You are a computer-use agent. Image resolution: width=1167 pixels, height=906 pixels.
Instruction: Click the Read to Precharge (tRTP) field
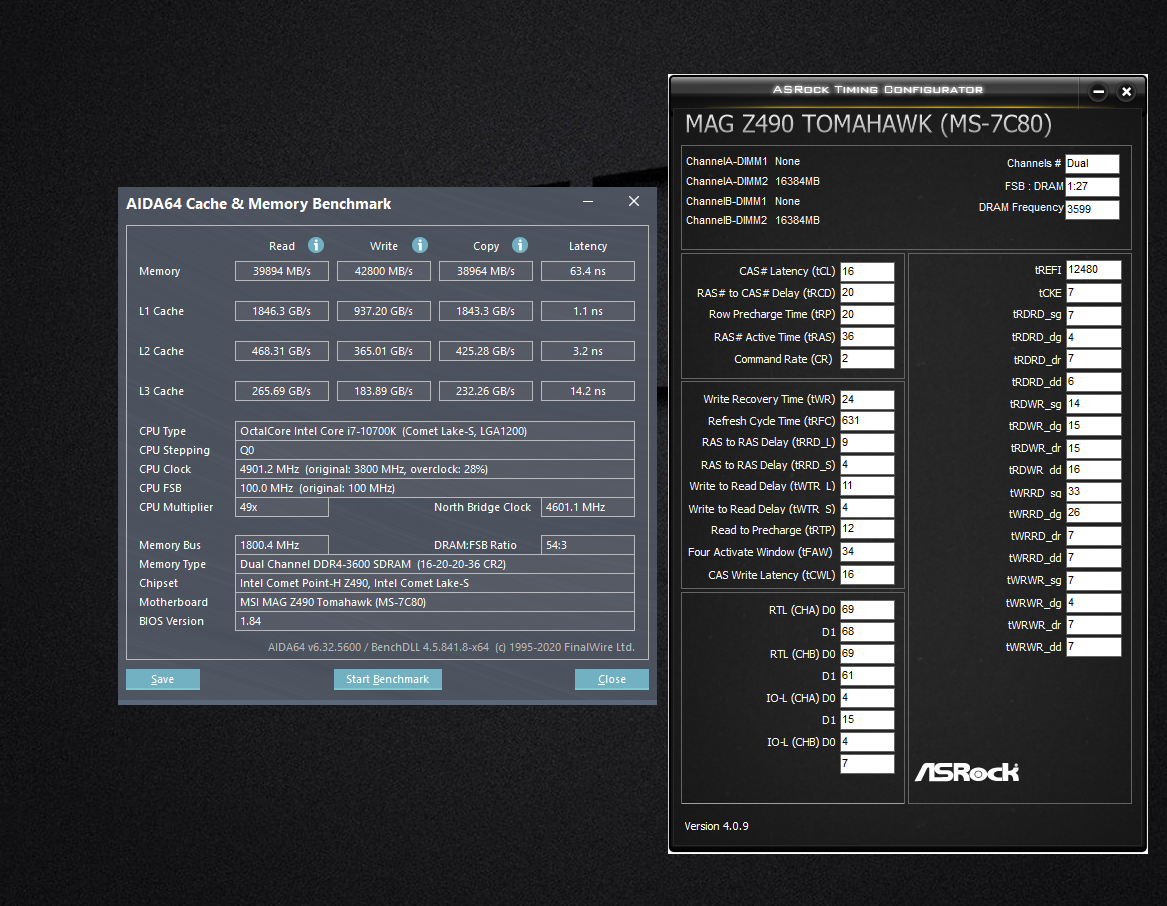(x=867, y=529)
